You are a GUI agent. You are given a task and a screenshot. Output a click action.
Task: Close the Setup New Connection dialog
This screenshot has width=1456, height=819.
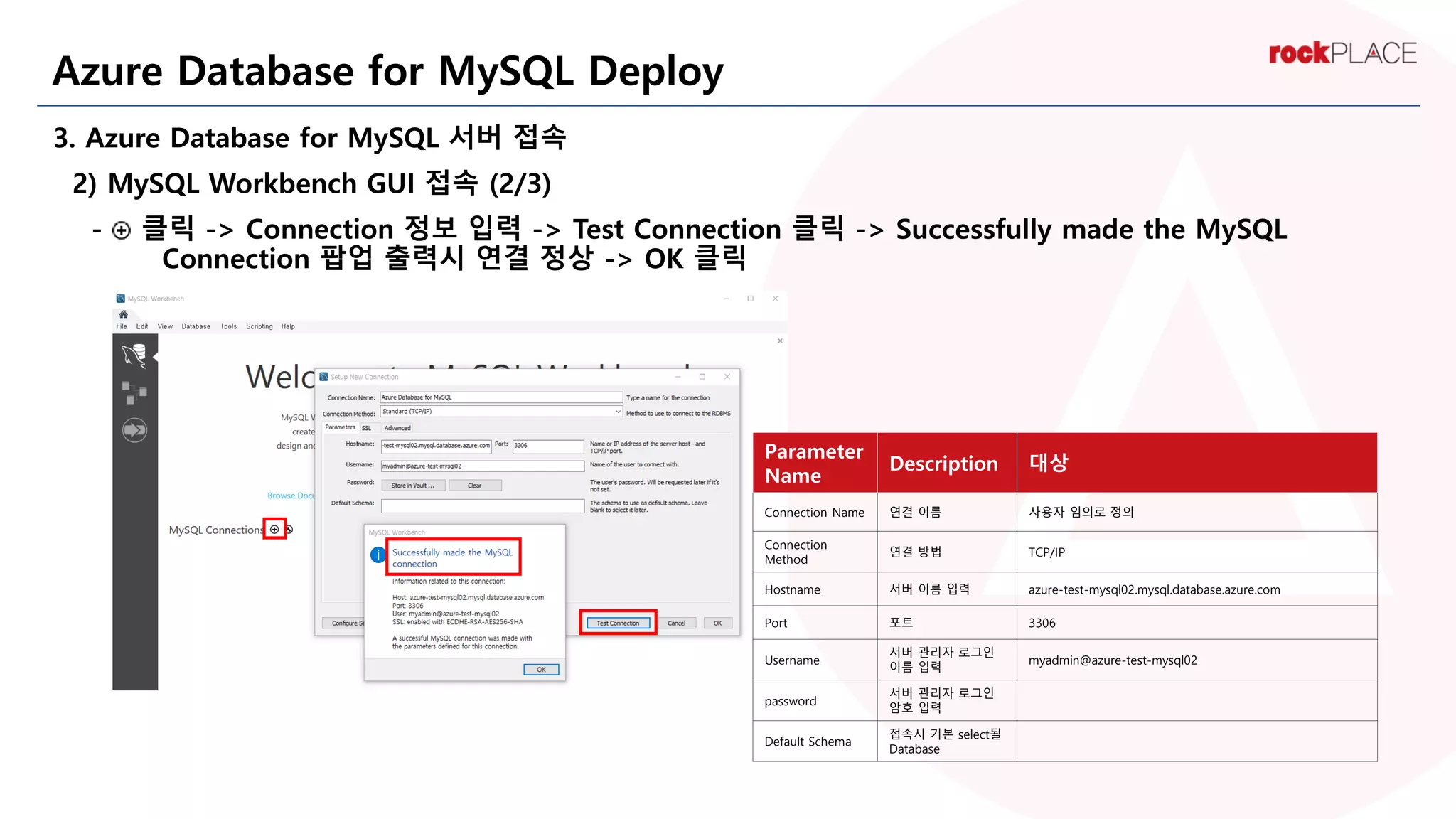727,377
